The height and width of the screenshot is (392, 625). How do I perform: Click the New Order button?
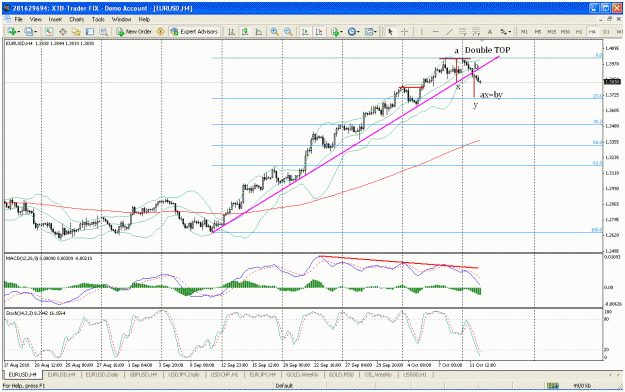click(x=134, y=32)
